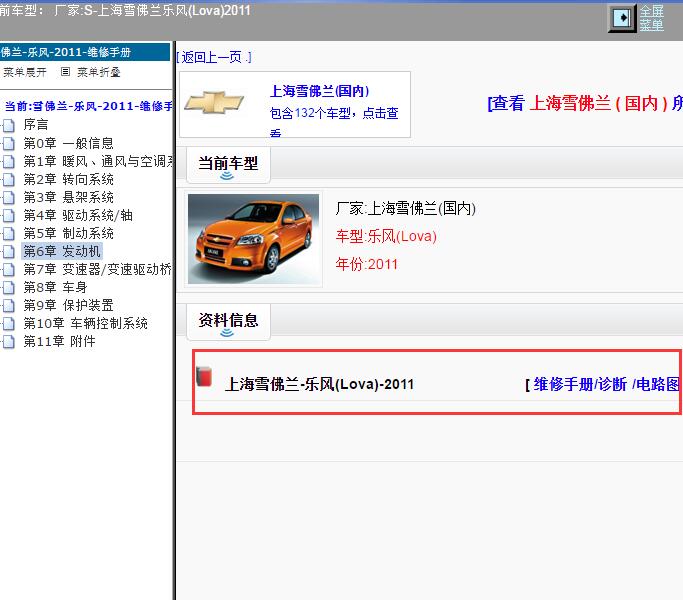Click 车型:乐风(Lova) text
683x600 pixels.
[x=386, y=237]
